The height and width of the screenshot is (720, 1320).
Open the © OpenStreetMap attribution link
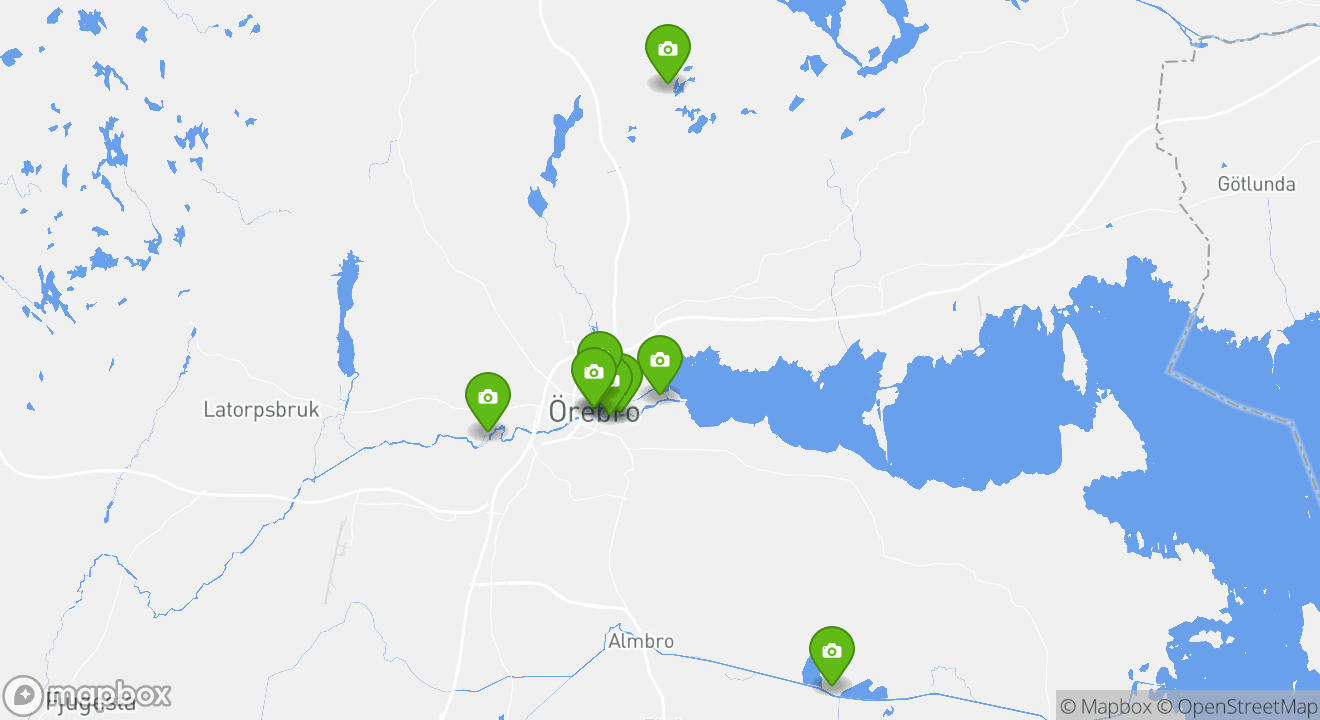pyautogui.click(x=1237, y=707)
